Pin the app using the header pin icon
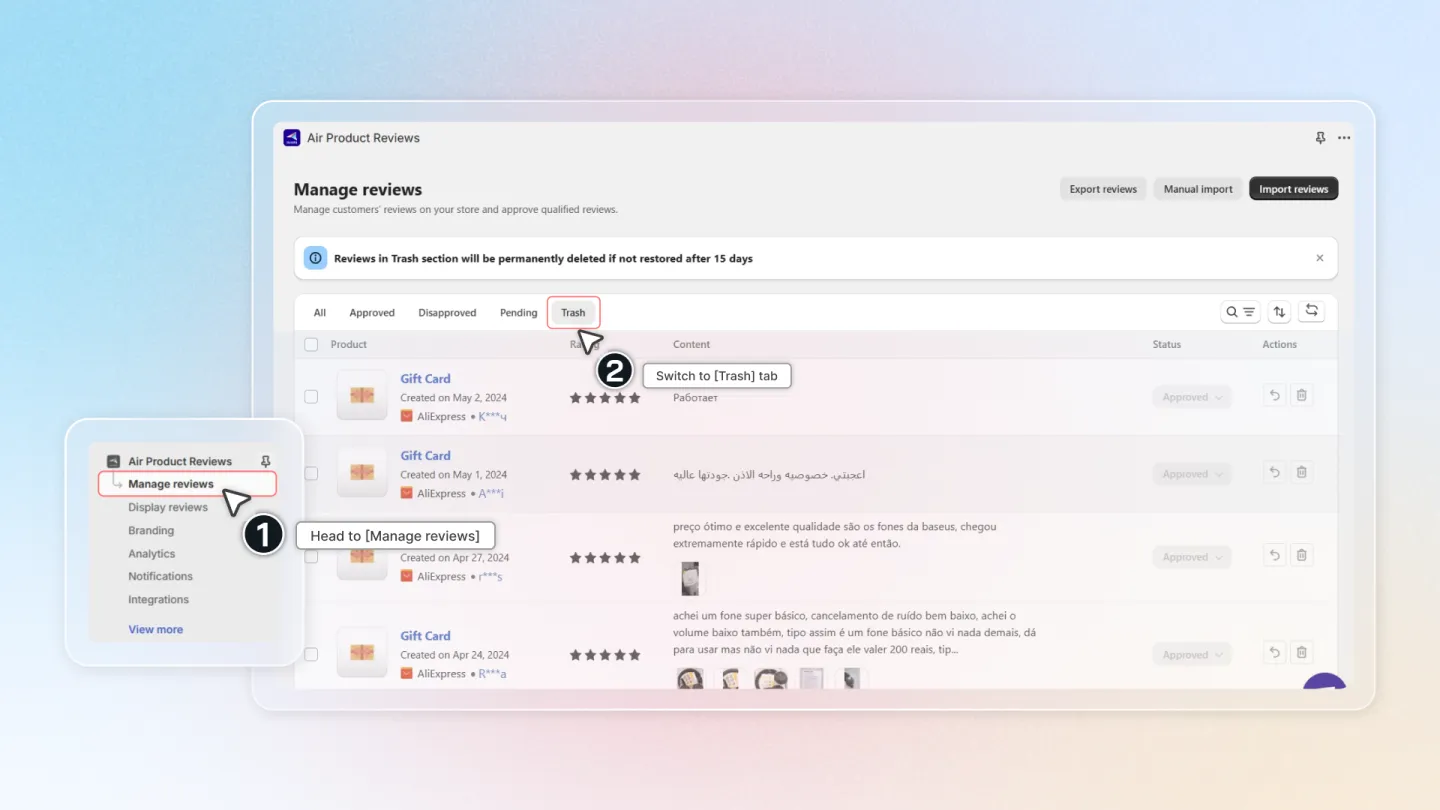The image size is (1440, 810). [1321, 138]
